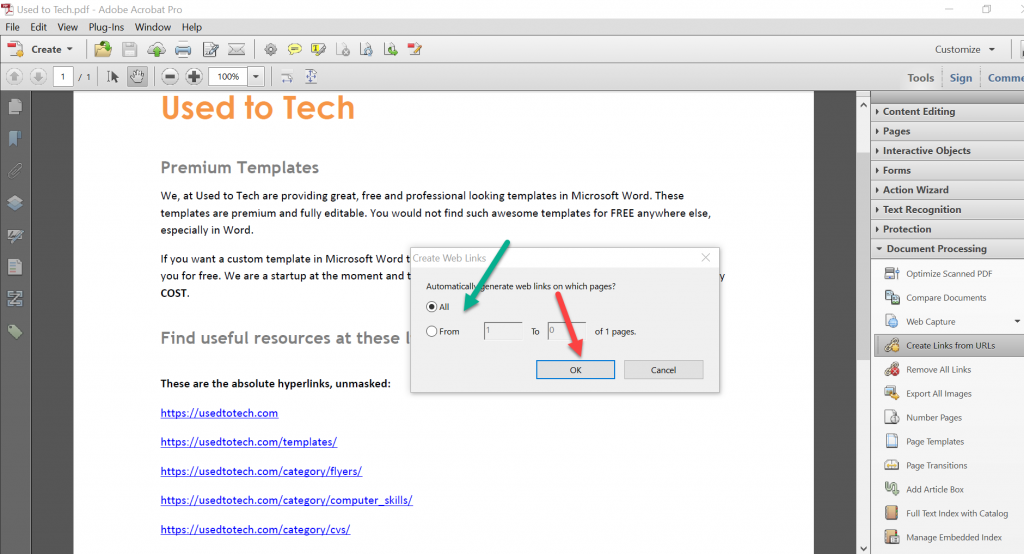Open the Tags panel in sidebar
The image size is (1024, 554).
pos(15,332)
